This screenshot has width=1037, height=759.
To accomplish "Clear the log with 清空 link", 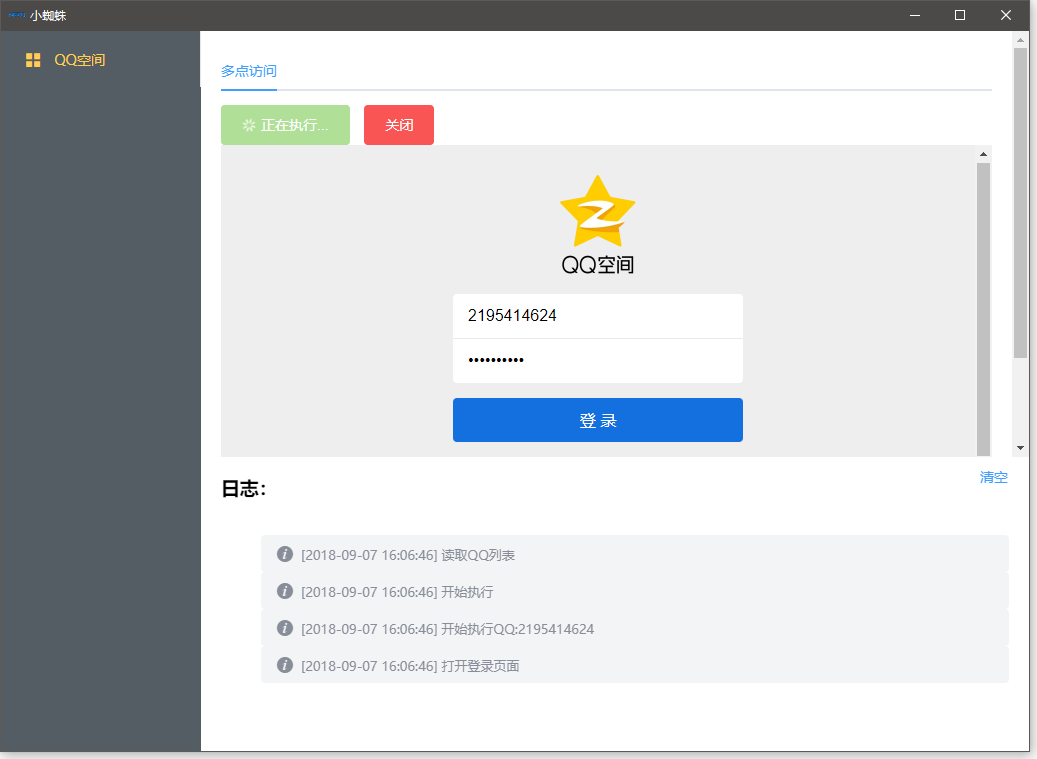I will (993, 477).
